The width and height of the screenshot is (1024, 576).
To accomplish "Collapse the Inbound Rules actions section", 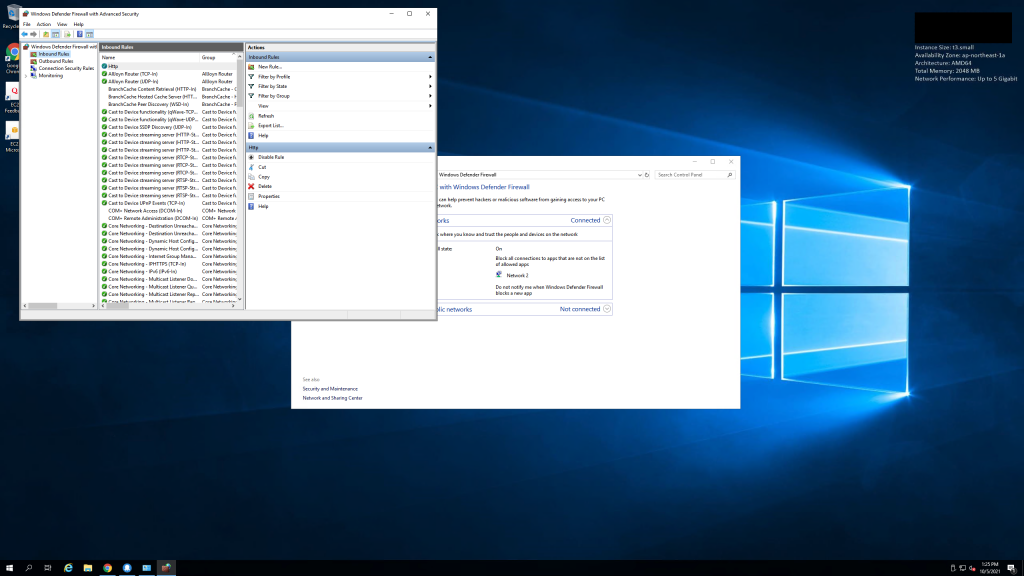I will tap(430, 57).
